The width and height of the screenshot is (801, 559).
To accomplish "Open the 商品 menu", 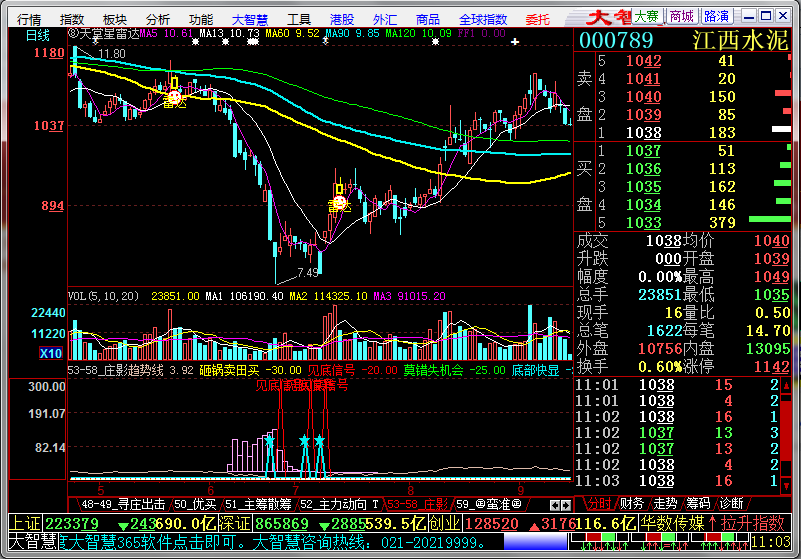I will click(428, 19).
